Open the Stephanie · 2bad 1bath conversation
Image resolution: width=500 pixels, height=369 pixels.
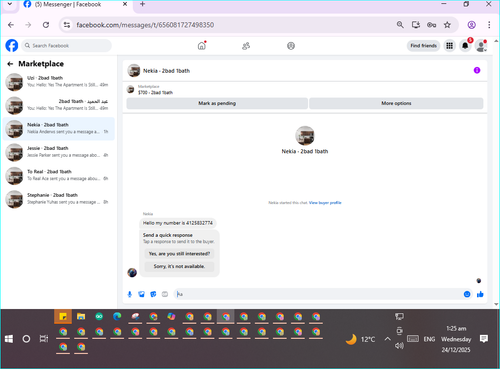(59, 199)
